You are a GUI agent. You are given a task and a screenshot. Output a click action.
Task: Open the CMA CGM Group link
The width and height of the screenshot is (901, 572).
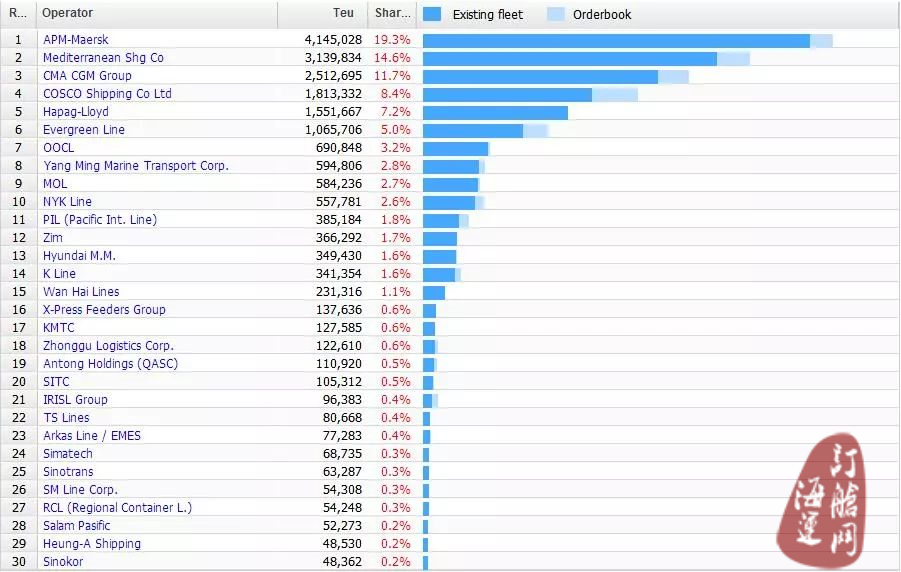coord(87,76)
